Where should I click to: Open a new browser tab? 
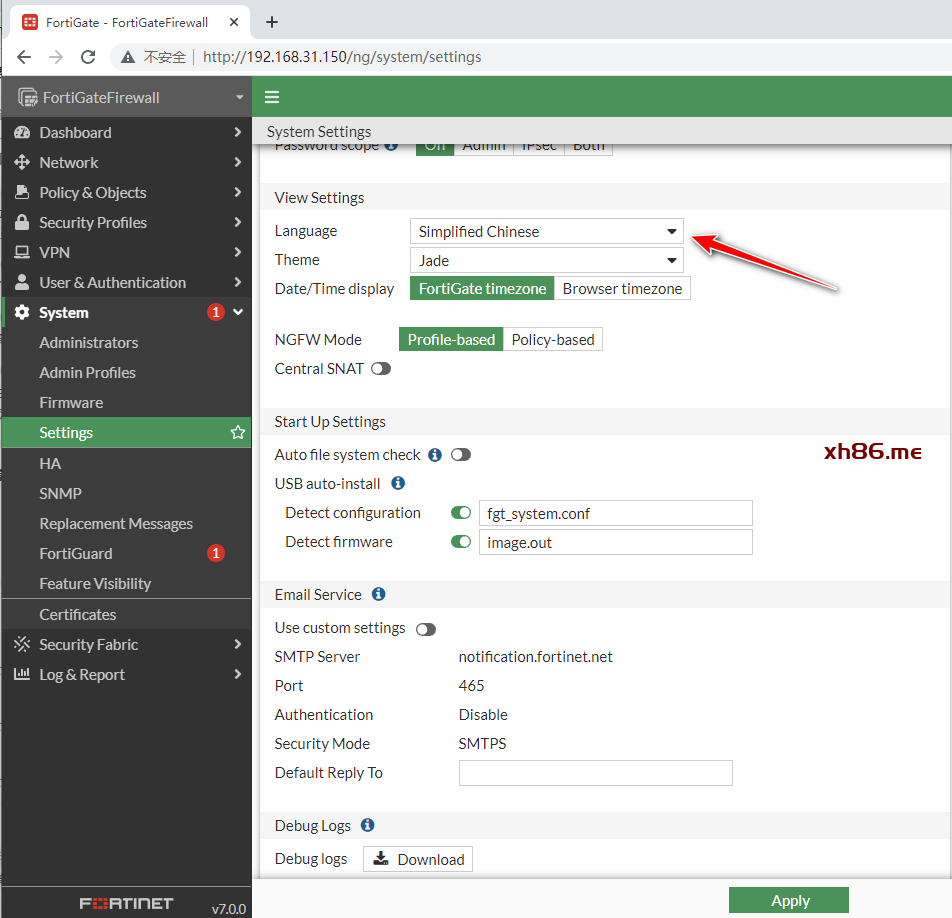pos(272,22)
